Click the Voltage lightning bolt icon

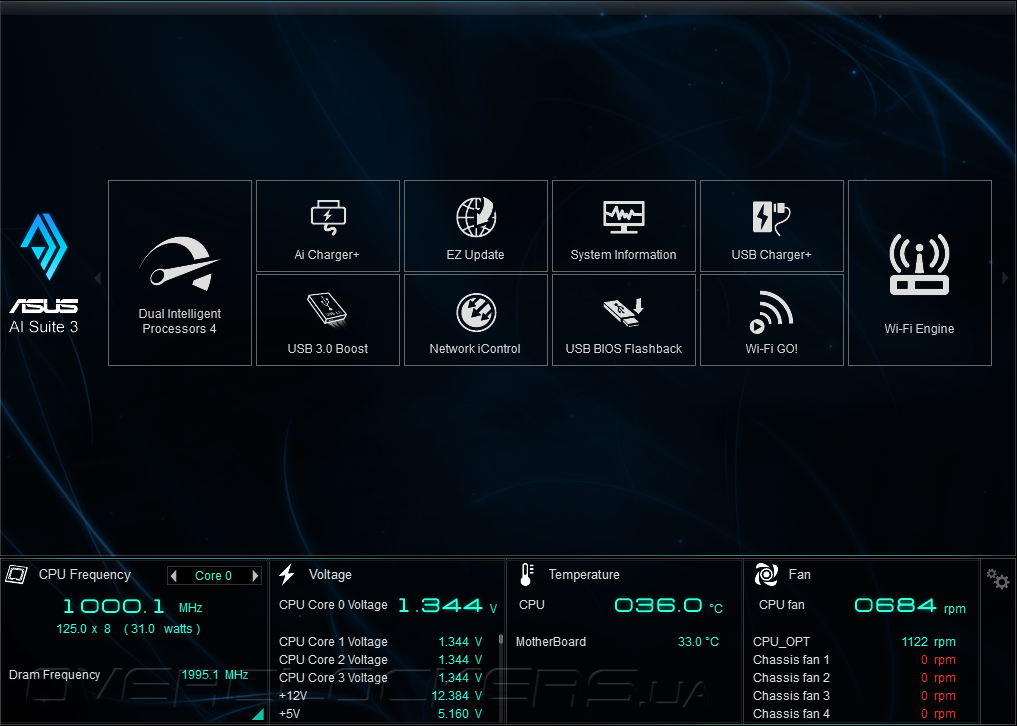click(x=287, y=574)
